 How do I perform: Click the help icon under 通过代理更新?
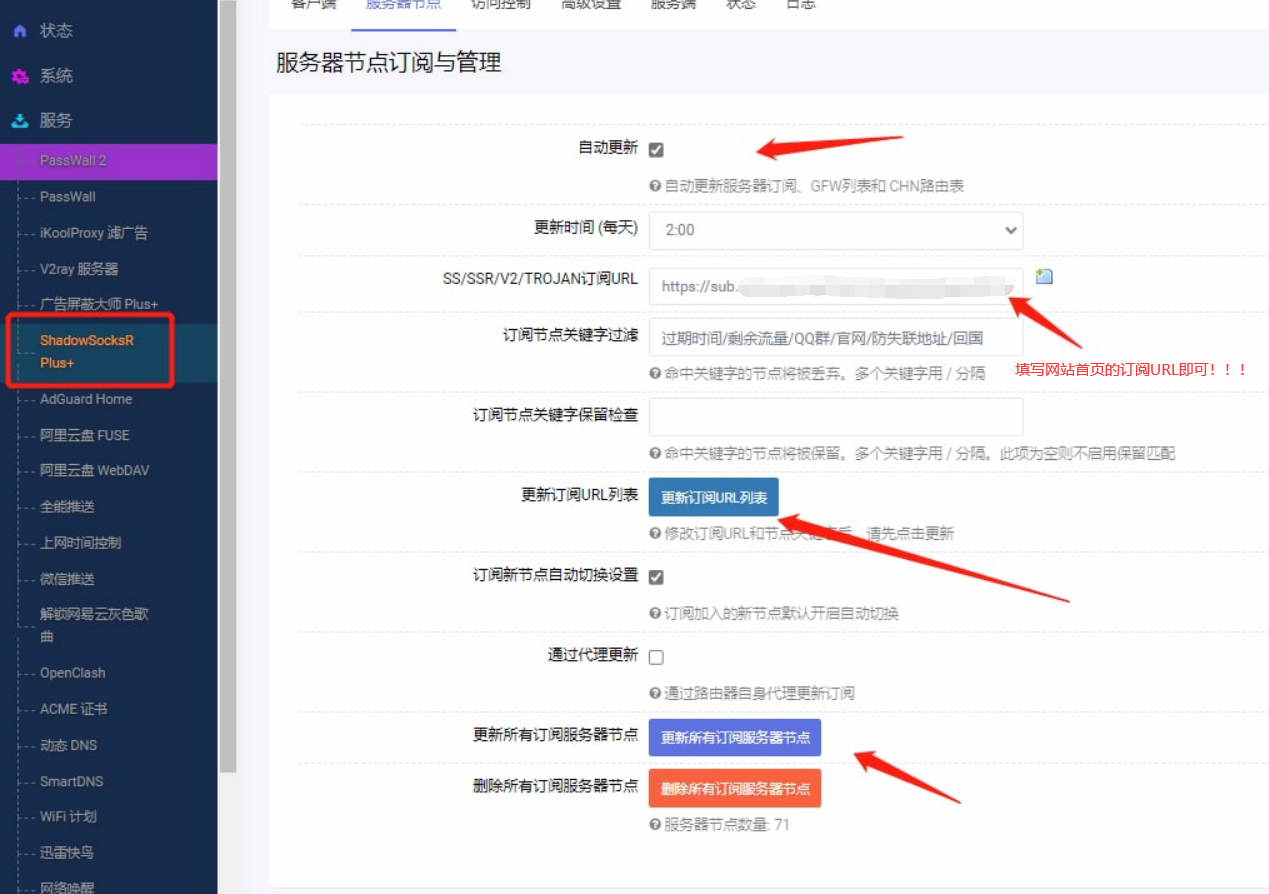pyautogui.click(x=655, y=693)
